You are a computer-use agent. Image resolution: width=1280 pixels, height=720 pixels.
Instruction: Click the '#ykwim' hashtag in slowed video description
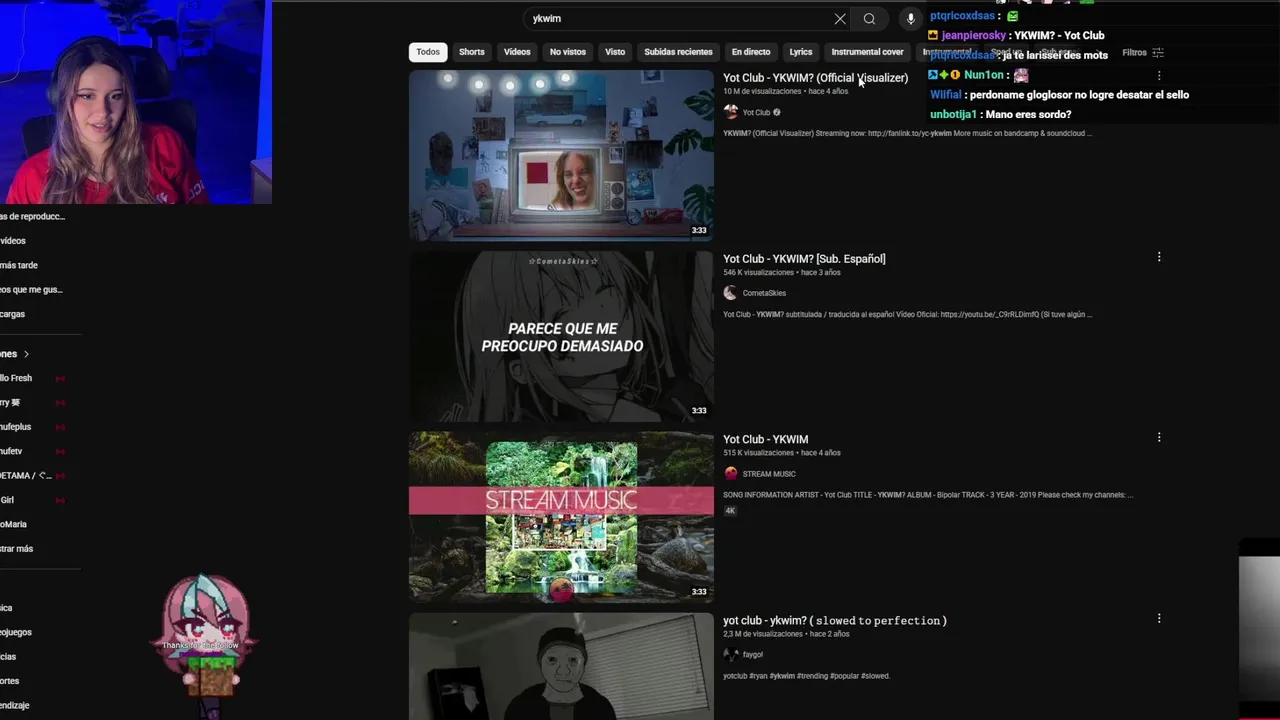[782, 676]
